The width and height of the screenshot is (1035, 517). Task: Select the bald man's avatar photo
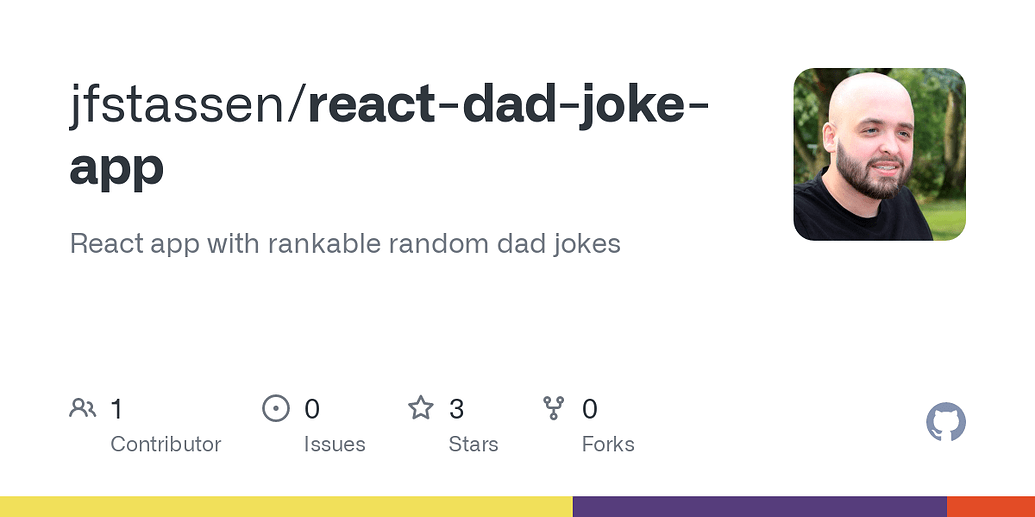click(879, 155)
